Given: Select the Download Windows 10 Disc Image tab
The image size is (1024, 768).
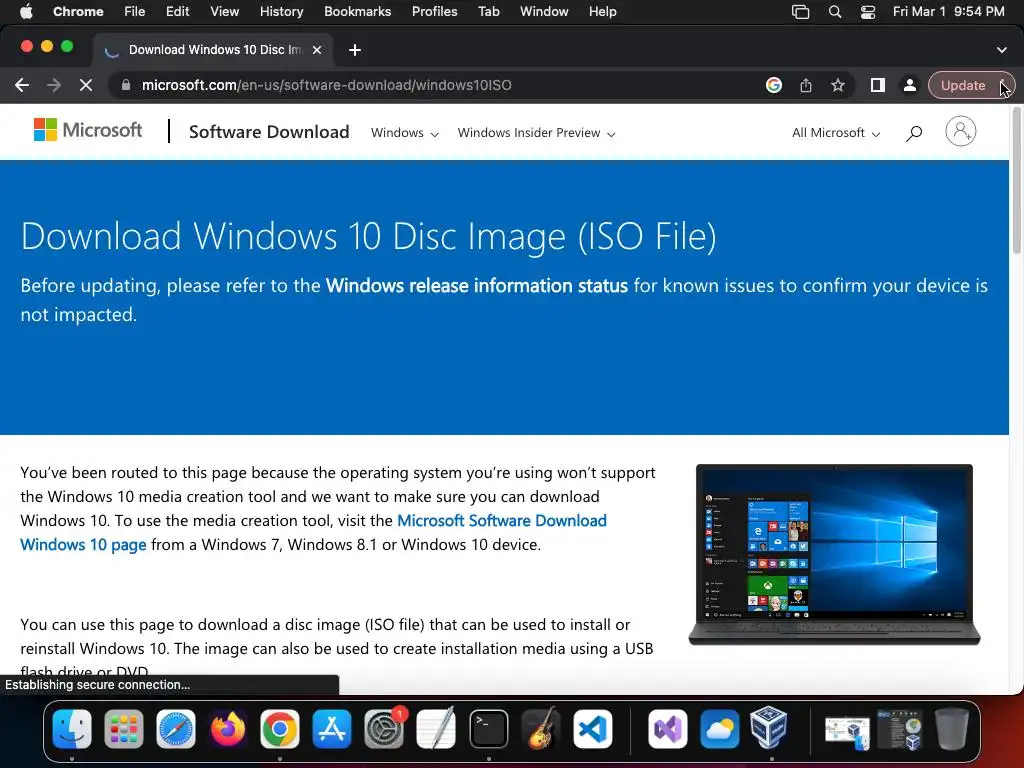Looking at the screenshot, I should pos(213,50).
